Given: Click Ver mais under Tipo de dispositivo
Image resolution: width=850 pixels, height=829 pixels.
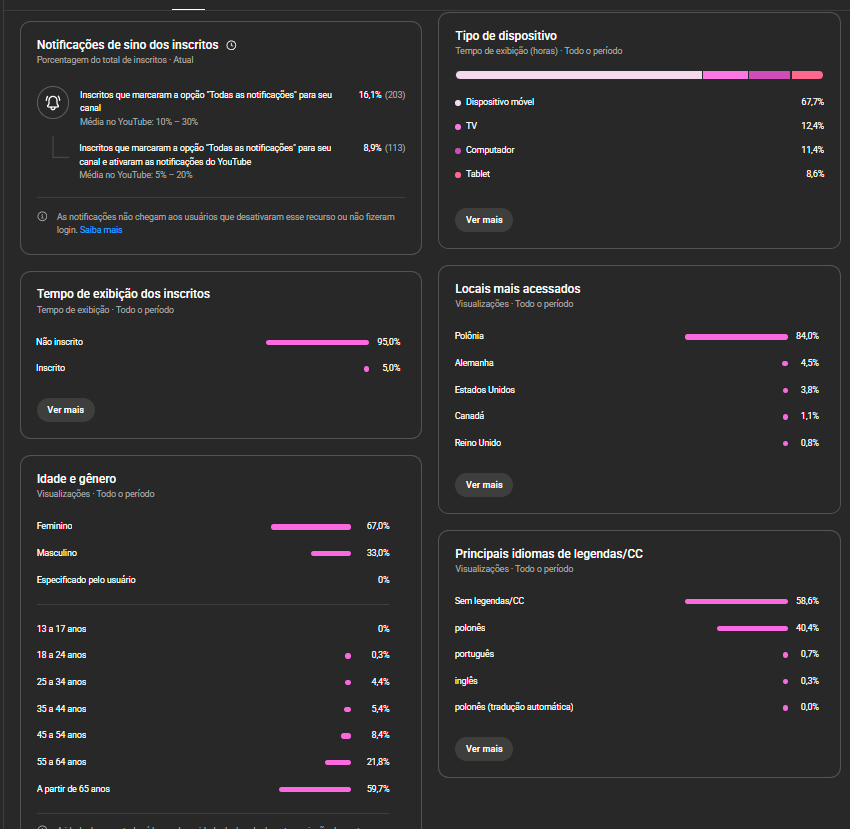Looking at the screenshot, I should click(x=484, y=220).
